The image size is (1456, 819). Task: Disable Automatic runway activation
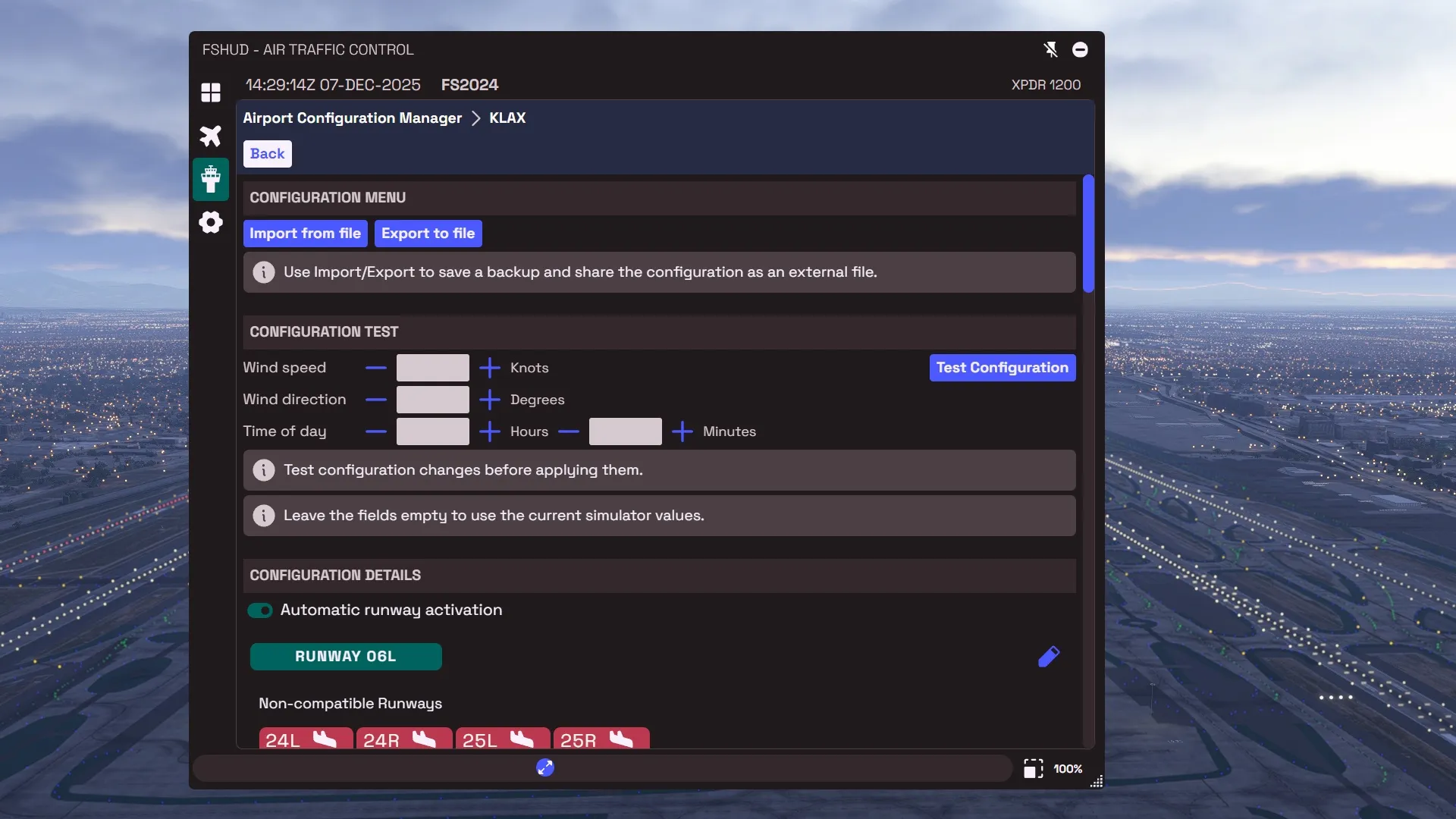[260, 610]
